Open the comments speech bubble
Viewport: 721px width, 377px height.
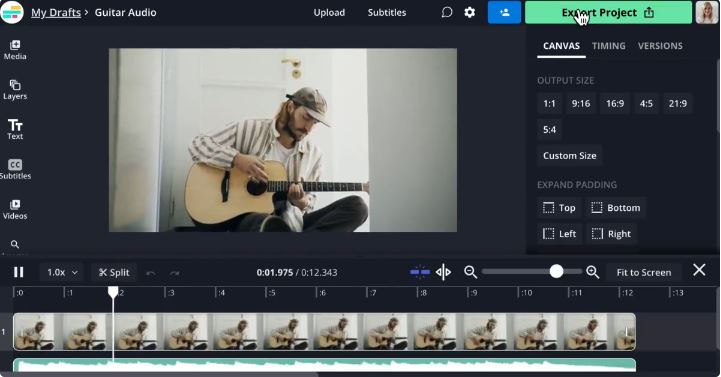click(x=446, y=12)
